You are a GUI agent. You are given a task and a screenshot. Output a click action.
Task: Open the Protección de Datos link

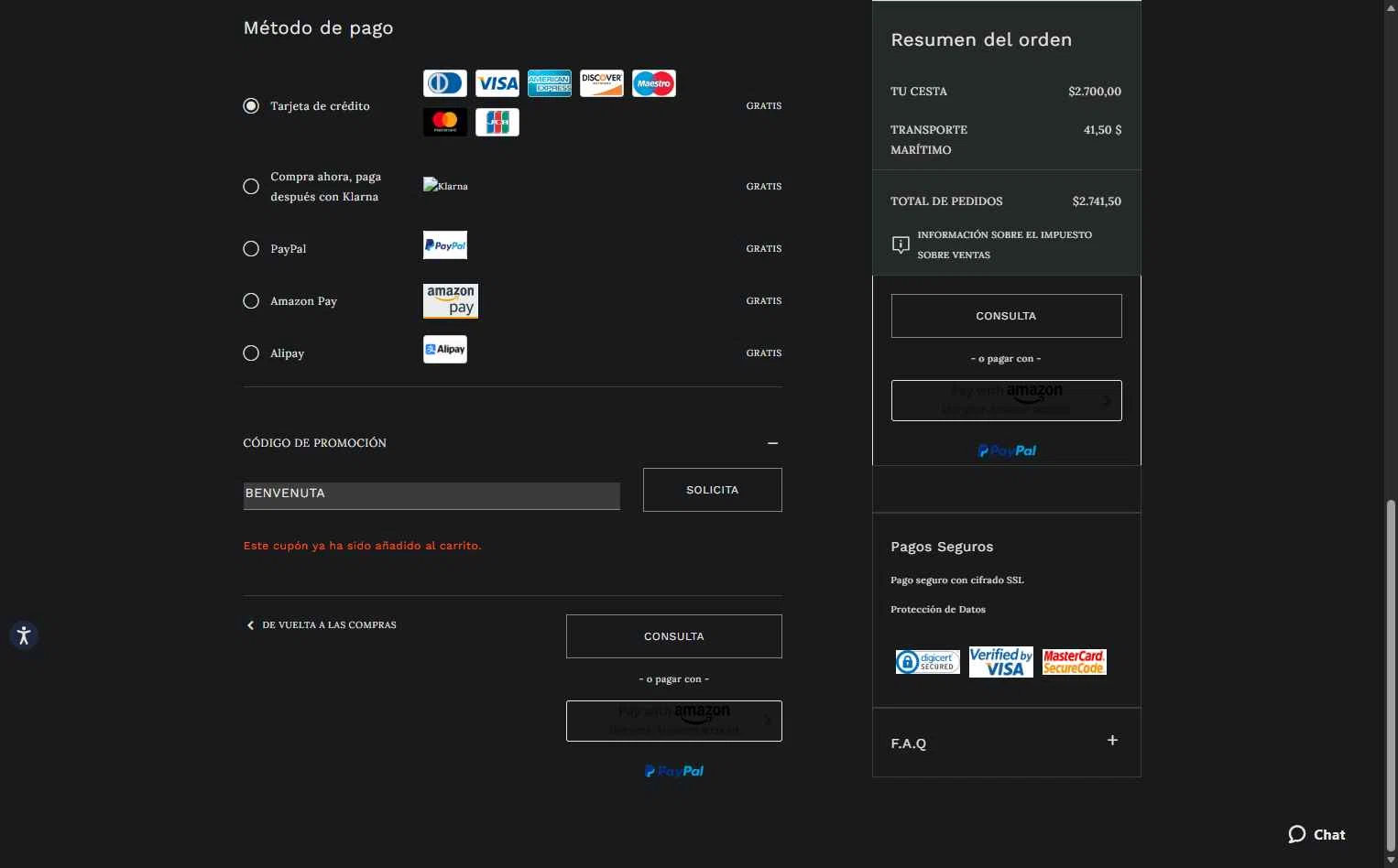pos(938,609)
